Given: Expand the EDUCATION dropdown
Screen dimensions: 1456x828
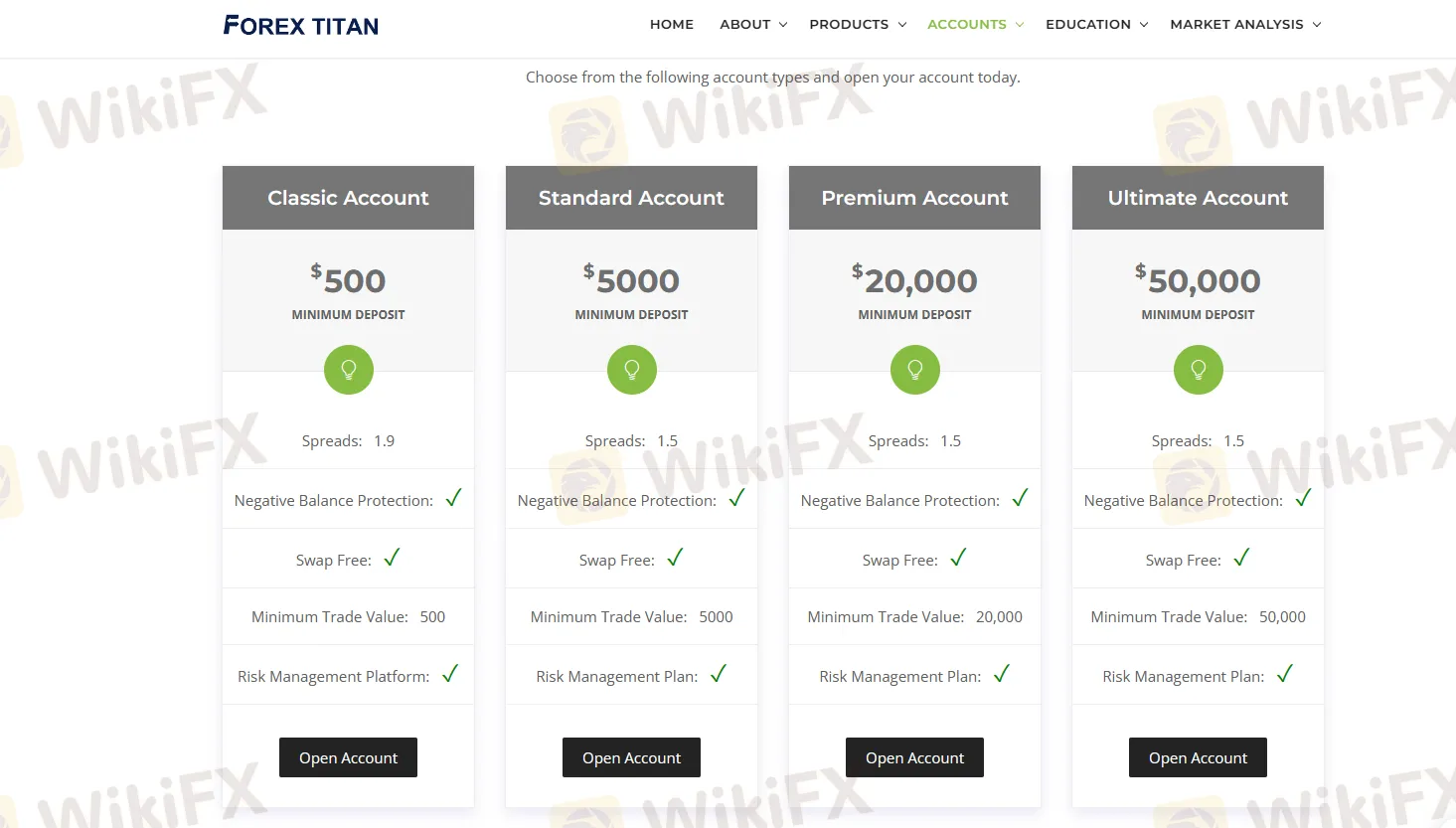Looking at the screenshot, I should point(1088,24).
